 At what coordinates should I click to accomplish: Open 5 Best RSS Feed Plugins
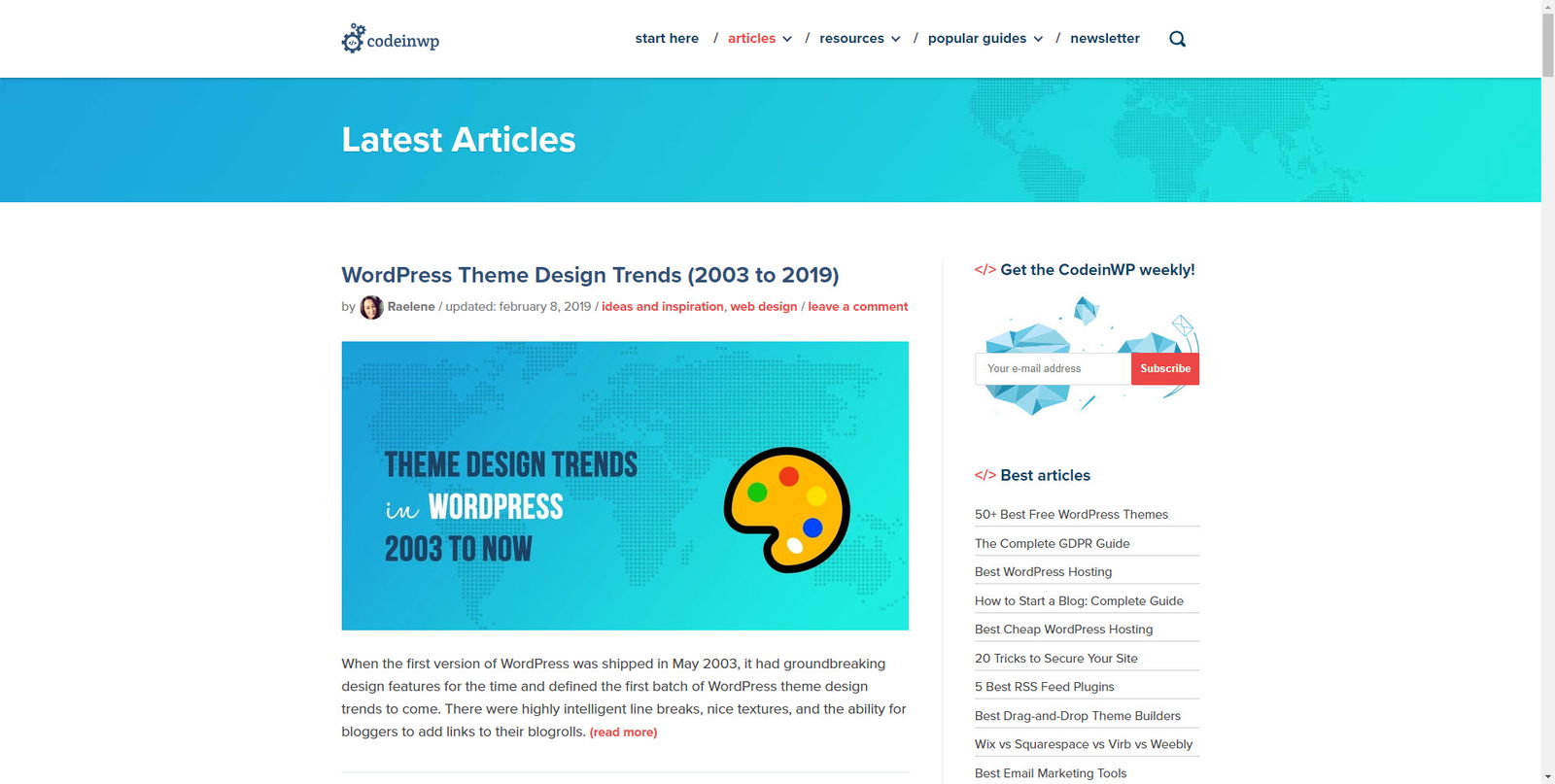1045,686
